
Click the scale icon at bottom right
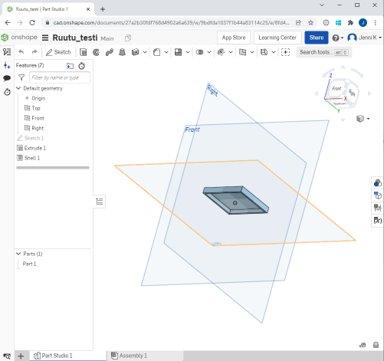click(x=363, y=345)
